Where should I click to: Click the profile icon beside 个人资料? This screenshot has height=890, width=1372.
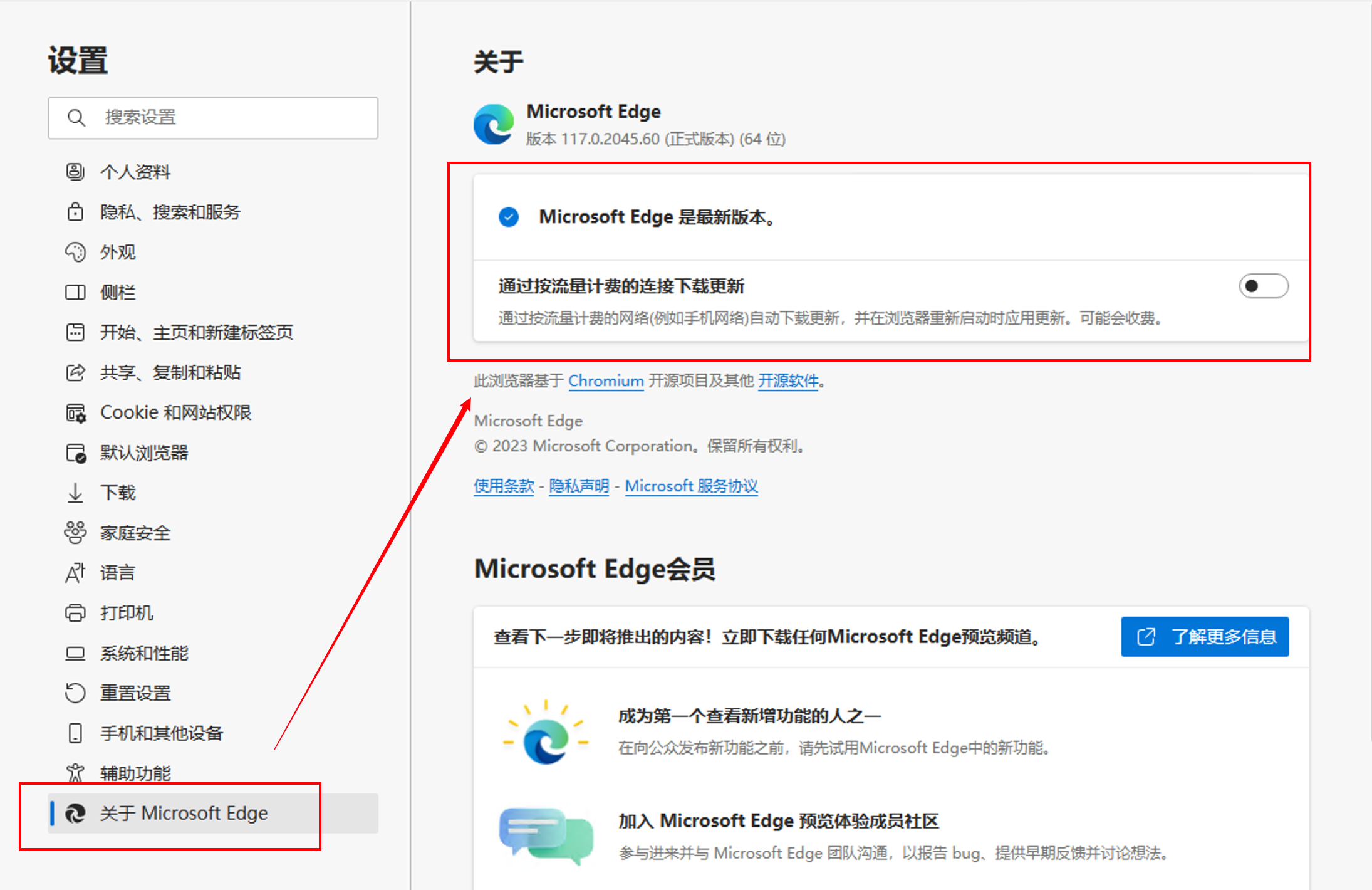tap(75, 172)
